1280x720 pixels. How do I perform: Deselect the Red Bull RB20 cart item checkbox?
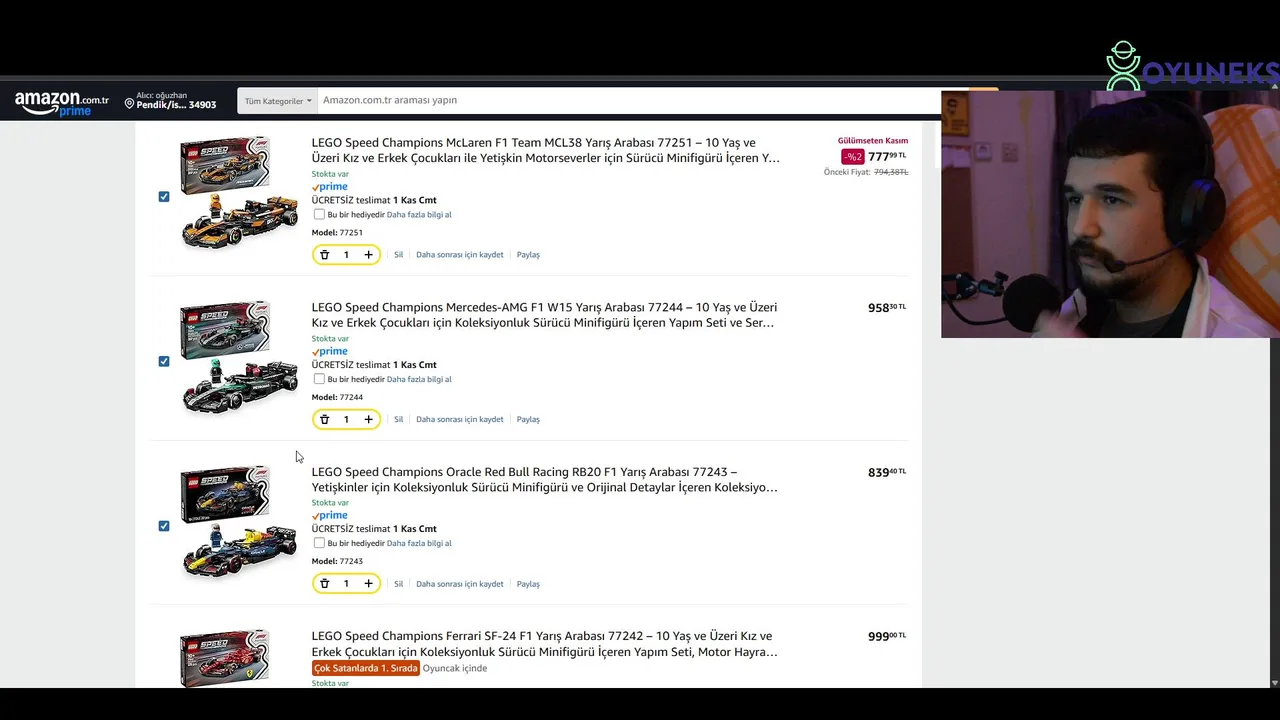click(x=164, y=526)
